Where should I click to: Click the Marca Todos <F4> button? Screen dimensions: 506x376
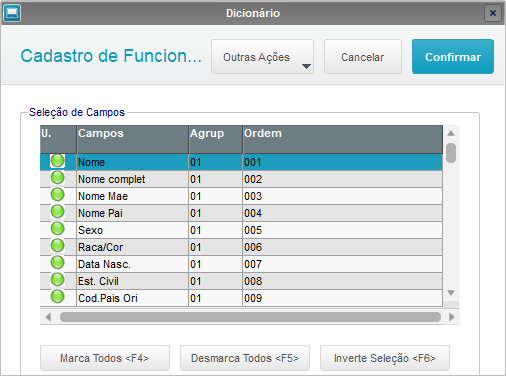(x=105, y=358)
